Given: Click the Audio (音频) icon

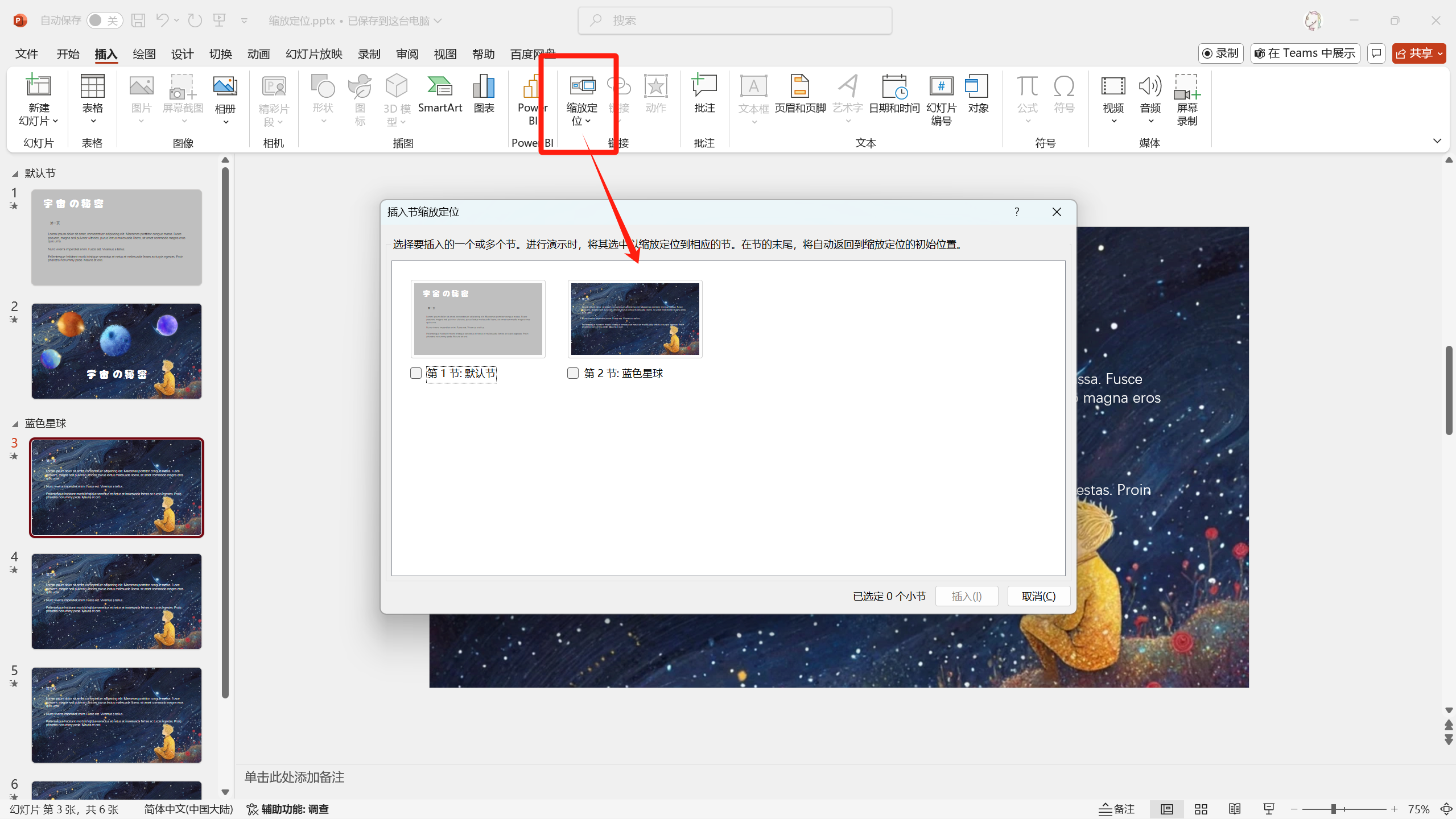Looking at the screenshot, I should click(x=1150, y=86).
